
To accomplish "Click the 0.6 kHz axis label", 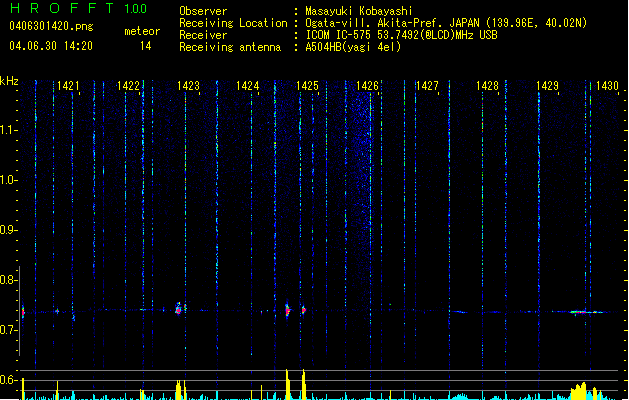I will coord(8,380).
